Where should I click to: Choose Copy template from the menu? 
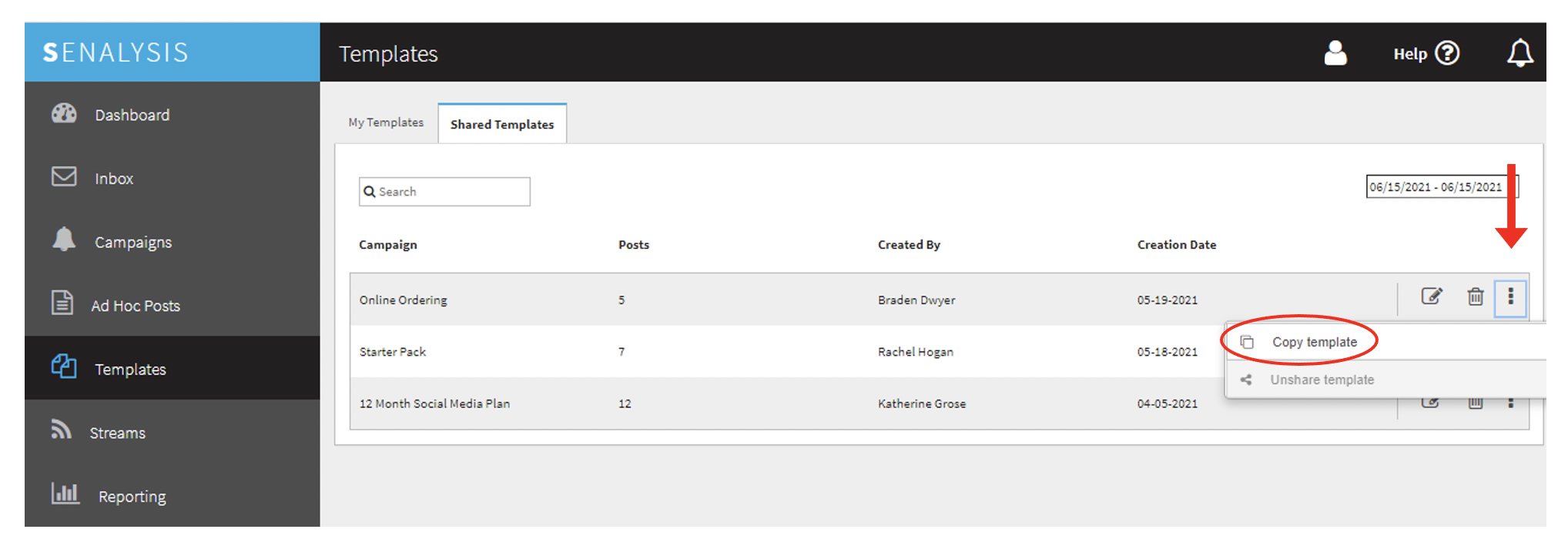(1314, 342)
